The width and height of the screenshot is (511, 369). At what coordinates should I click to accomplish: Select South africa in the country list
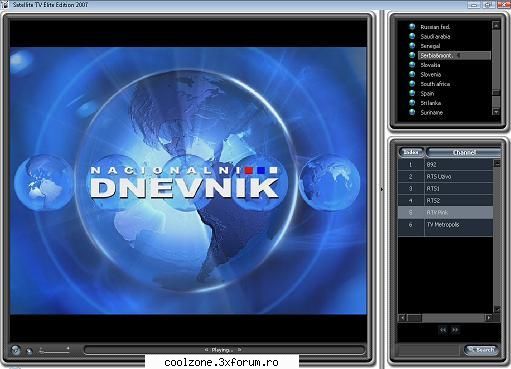pyautogui.click(x=435, y=84)
